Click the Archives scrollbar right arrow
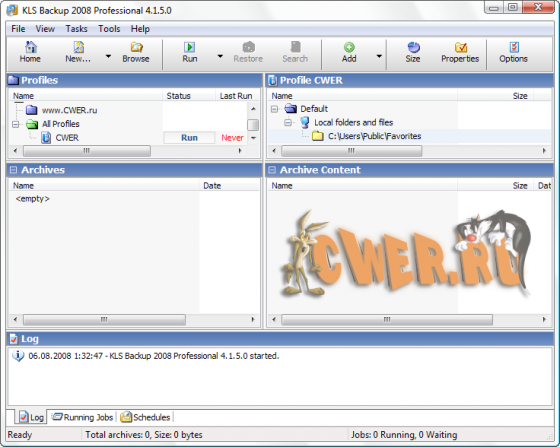This screenshot has height=447, width=560. click(x=253, y=320)
